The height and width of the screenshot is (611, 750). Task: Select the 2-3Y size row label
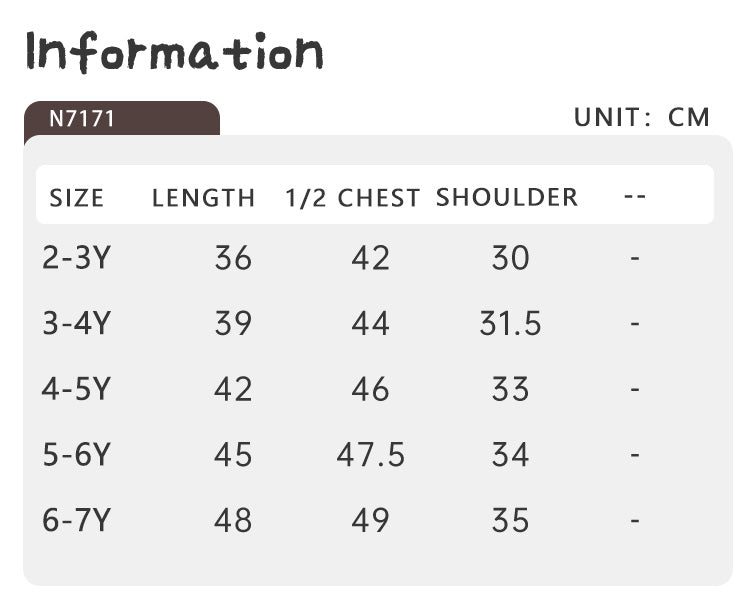(x=76, y=259)
